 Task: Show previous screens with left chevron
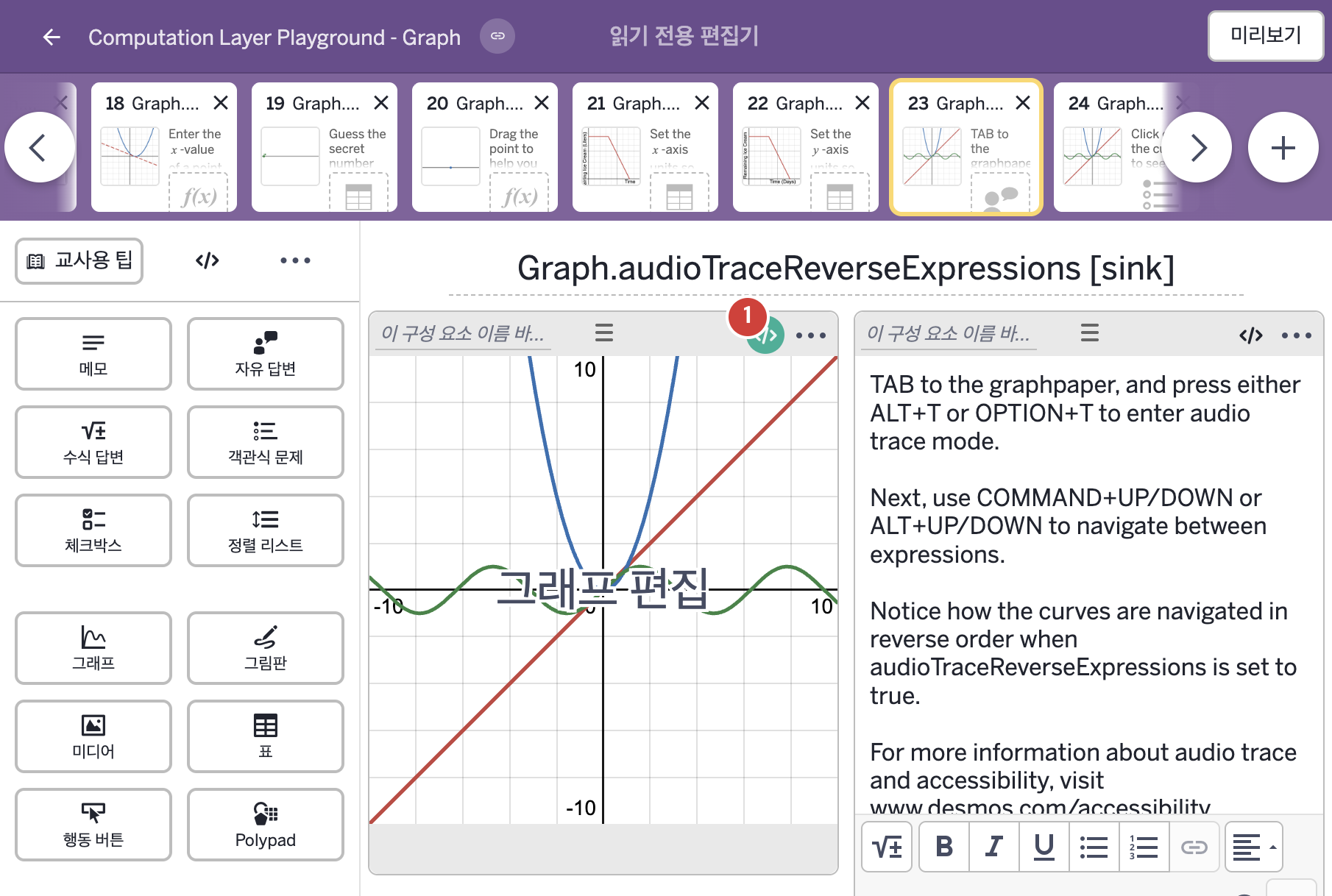(39, 147)
